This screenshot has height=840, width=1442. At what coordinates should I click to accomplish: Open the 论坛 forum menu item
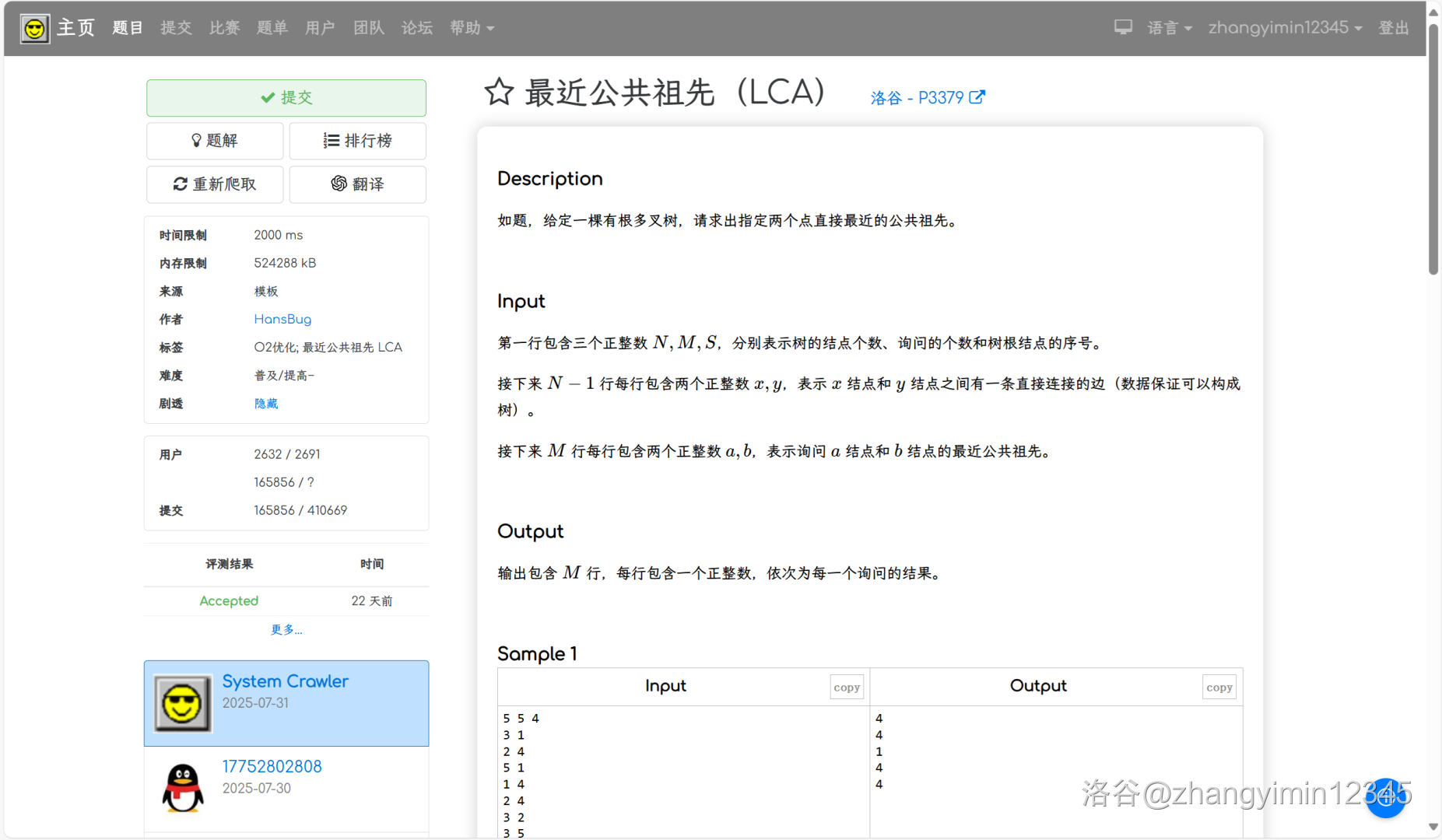pyautogui.click(x=416, y=28)
